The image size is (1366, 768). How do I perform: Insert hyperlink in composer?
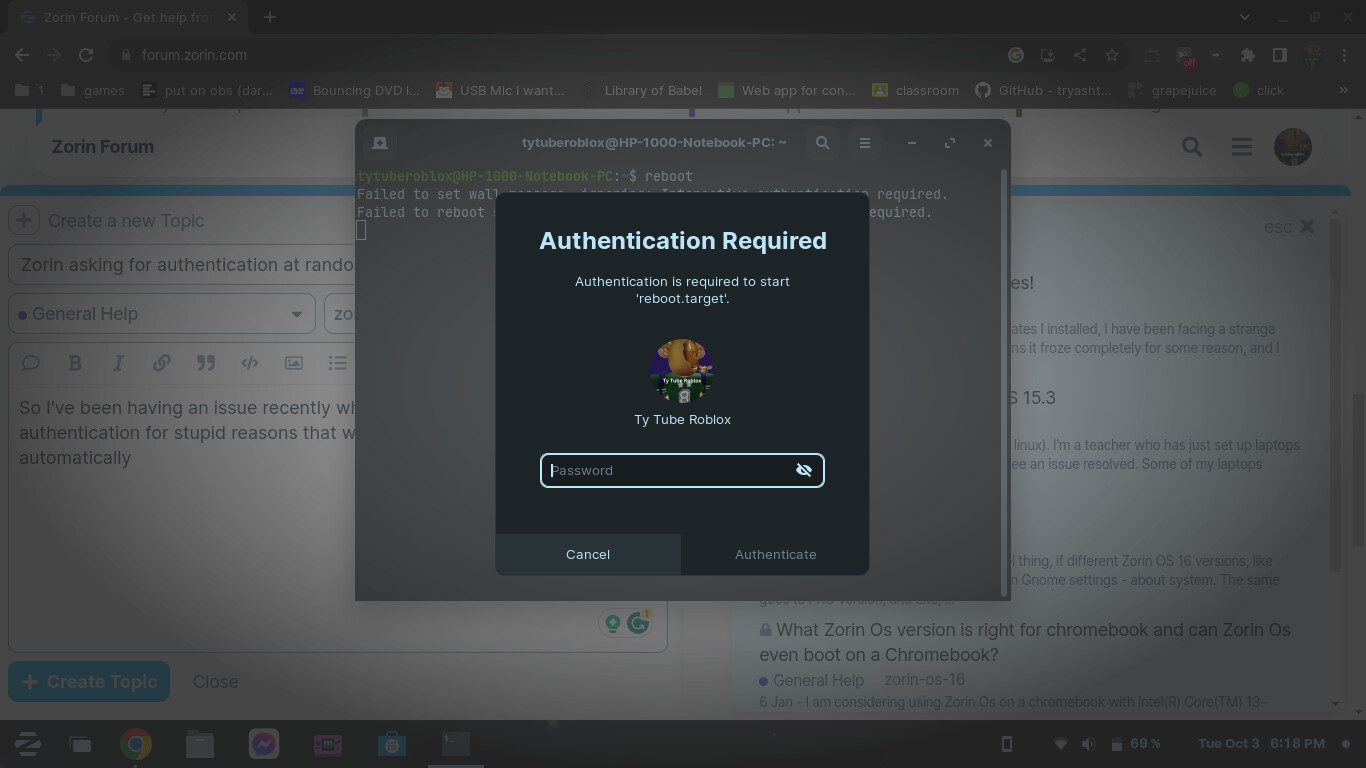point(161,363)
